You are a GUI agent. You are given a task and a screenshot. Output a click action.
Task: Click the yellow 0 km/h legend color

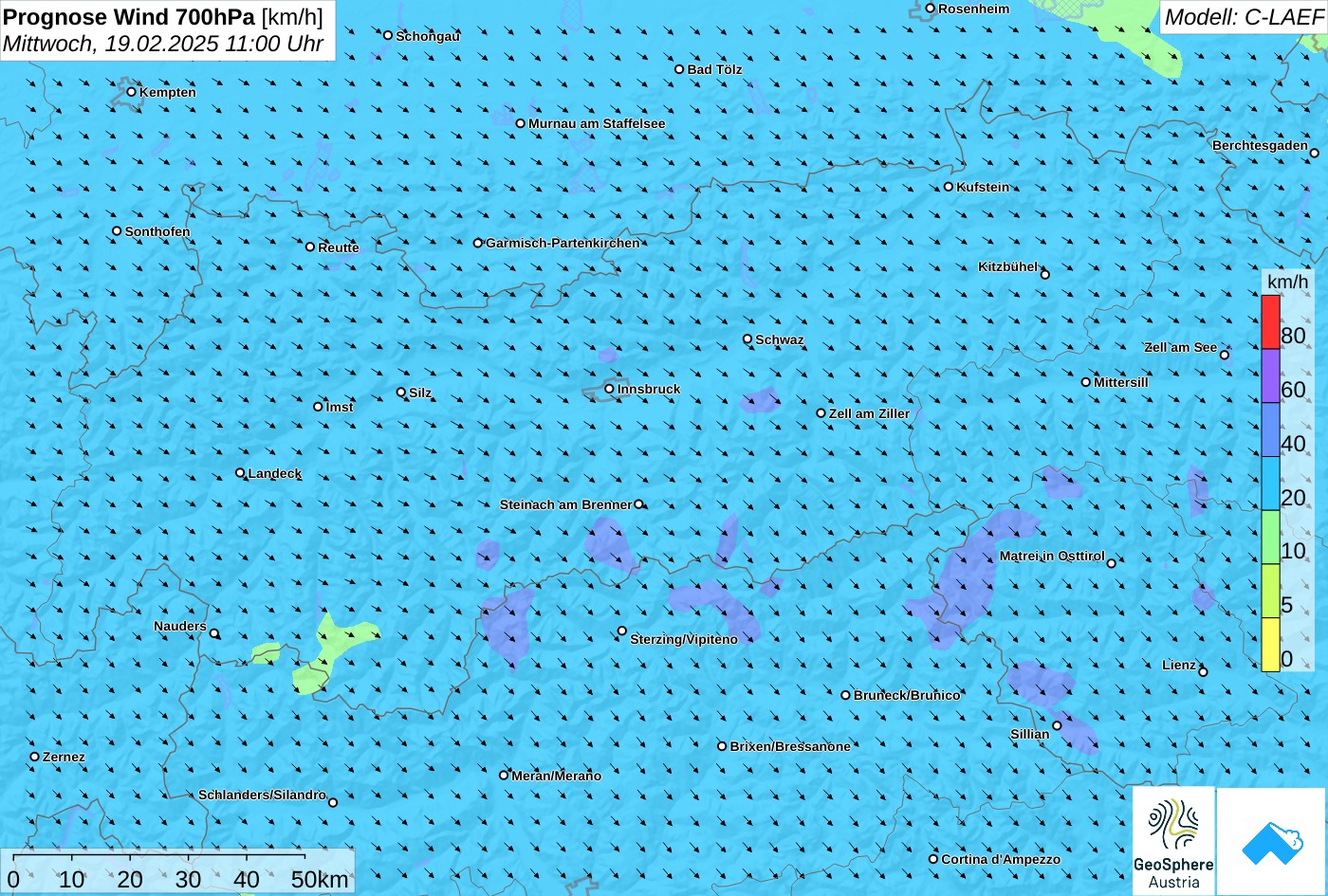(x=1270, y=645)
